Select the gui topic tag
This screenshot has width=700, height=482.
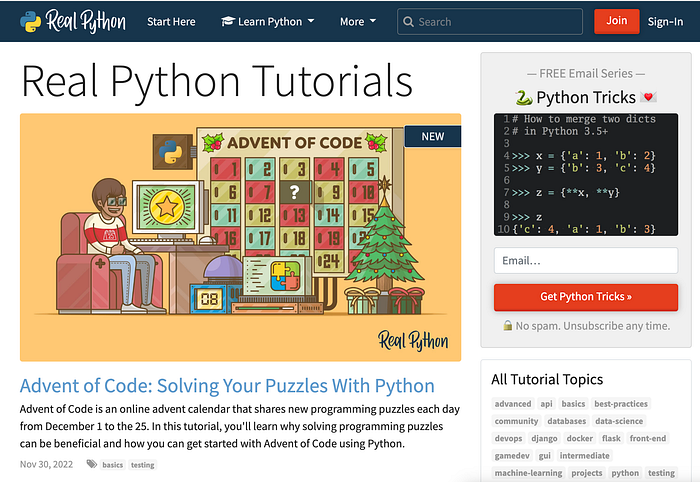[545, 456]
